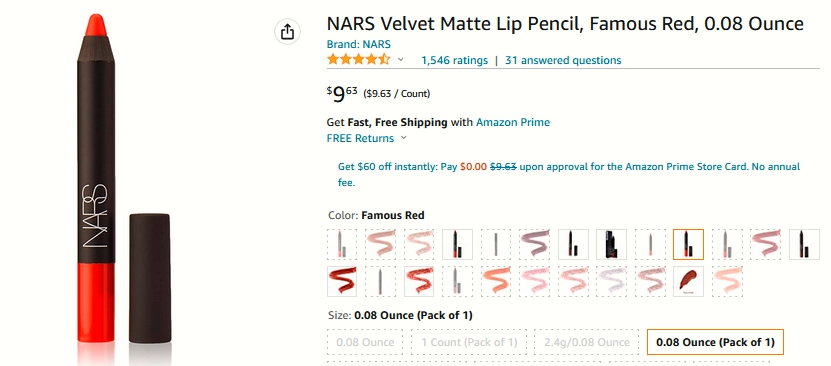Open the 1,546 ratings link
The width and height of the screenshot is (831, 366).
click(x=454, y=60)
